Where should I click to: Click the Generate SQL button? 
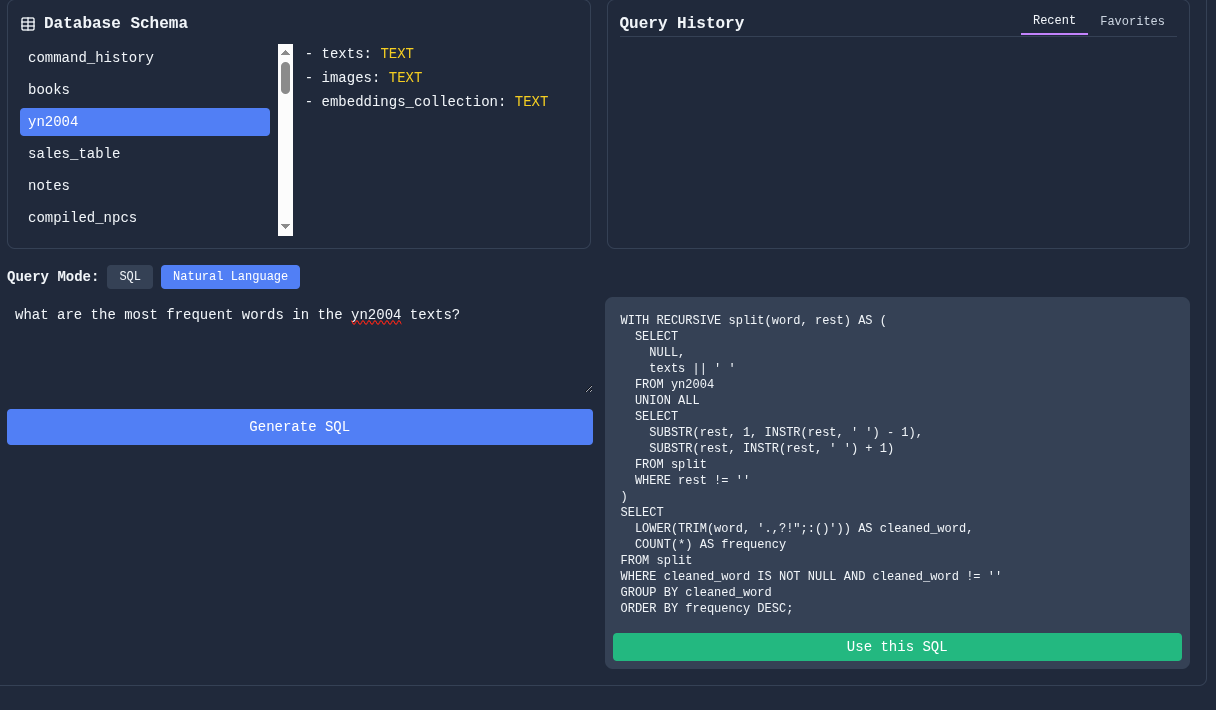299,426
